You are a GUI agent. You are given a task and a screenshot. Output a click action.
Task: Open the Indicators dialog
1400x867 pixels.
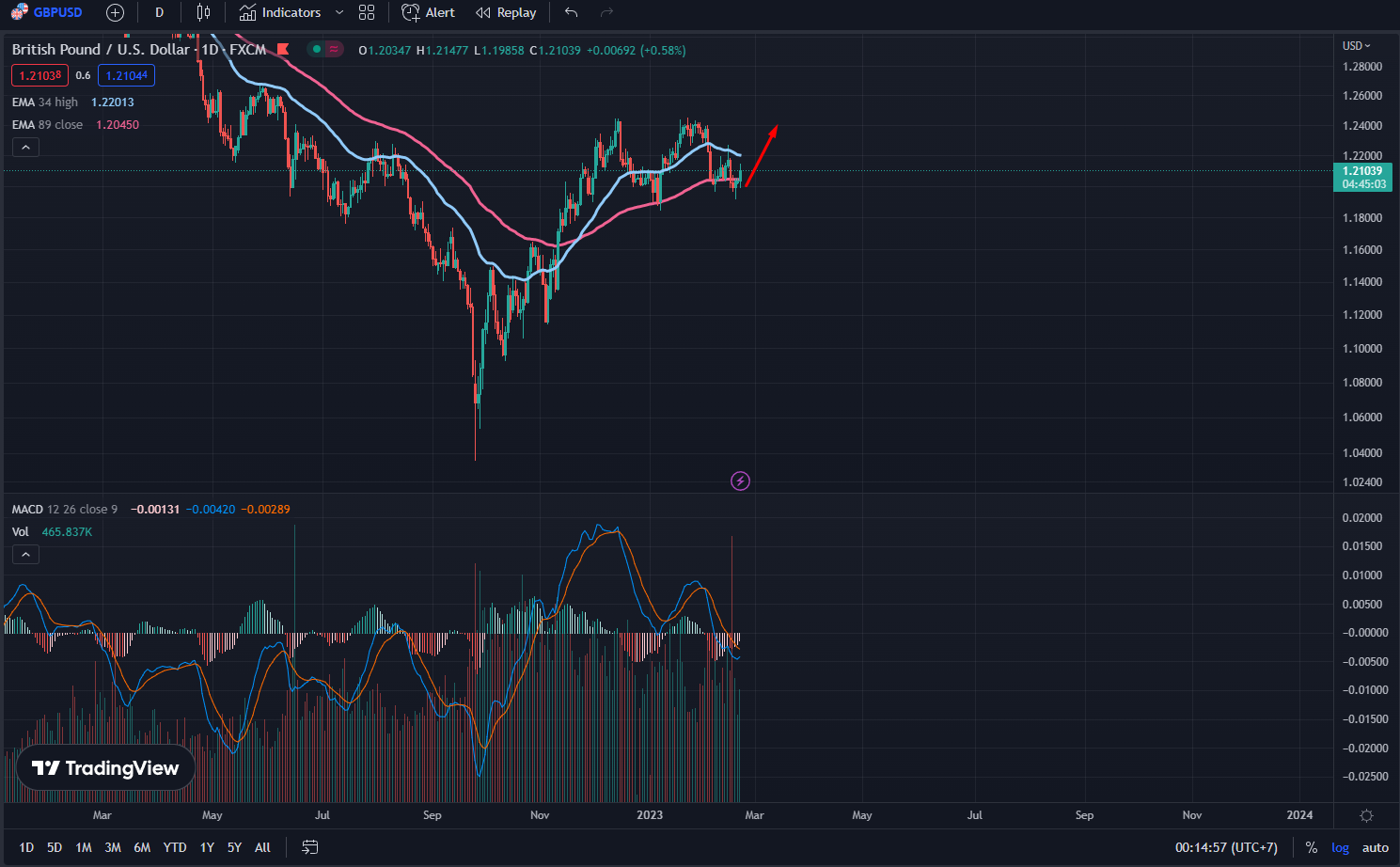coord(280,12)
